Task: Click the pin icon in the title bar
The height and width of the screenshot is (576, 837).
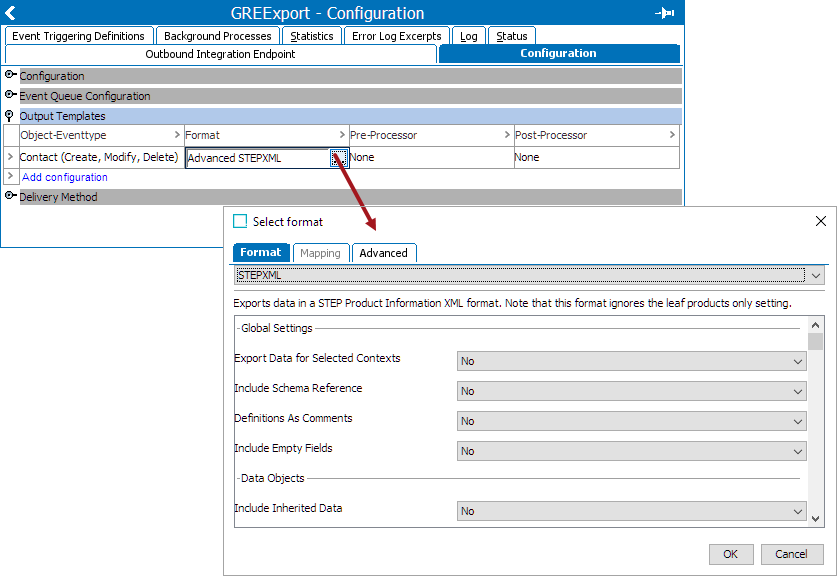Action: click(x=664, y=13)
